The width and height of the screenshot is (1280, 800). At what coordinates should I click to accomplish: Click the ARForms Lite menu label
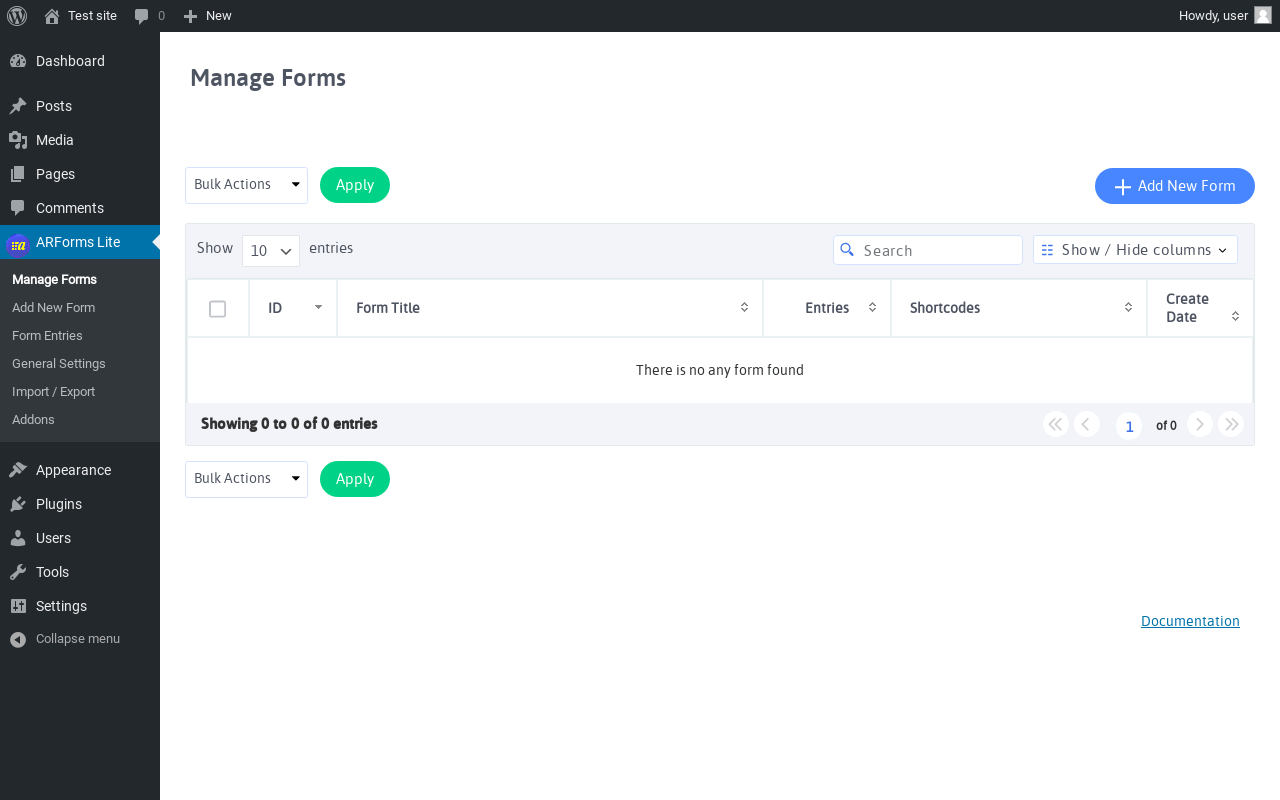pos(78,242)
